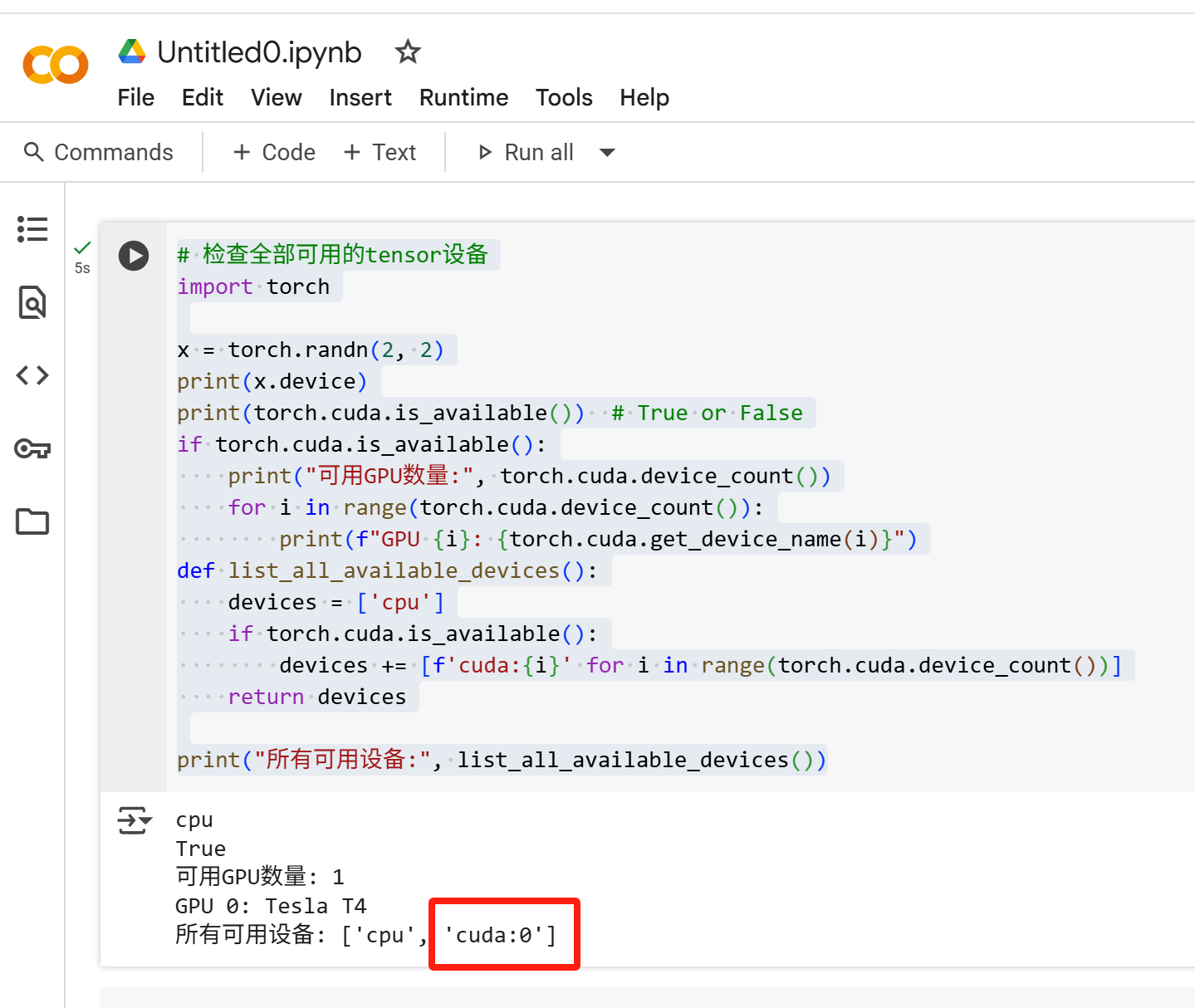This screenshot has width=1195, height=1008.
Task: Click 'cuda:0' in the output list
Action: [494, 936]
